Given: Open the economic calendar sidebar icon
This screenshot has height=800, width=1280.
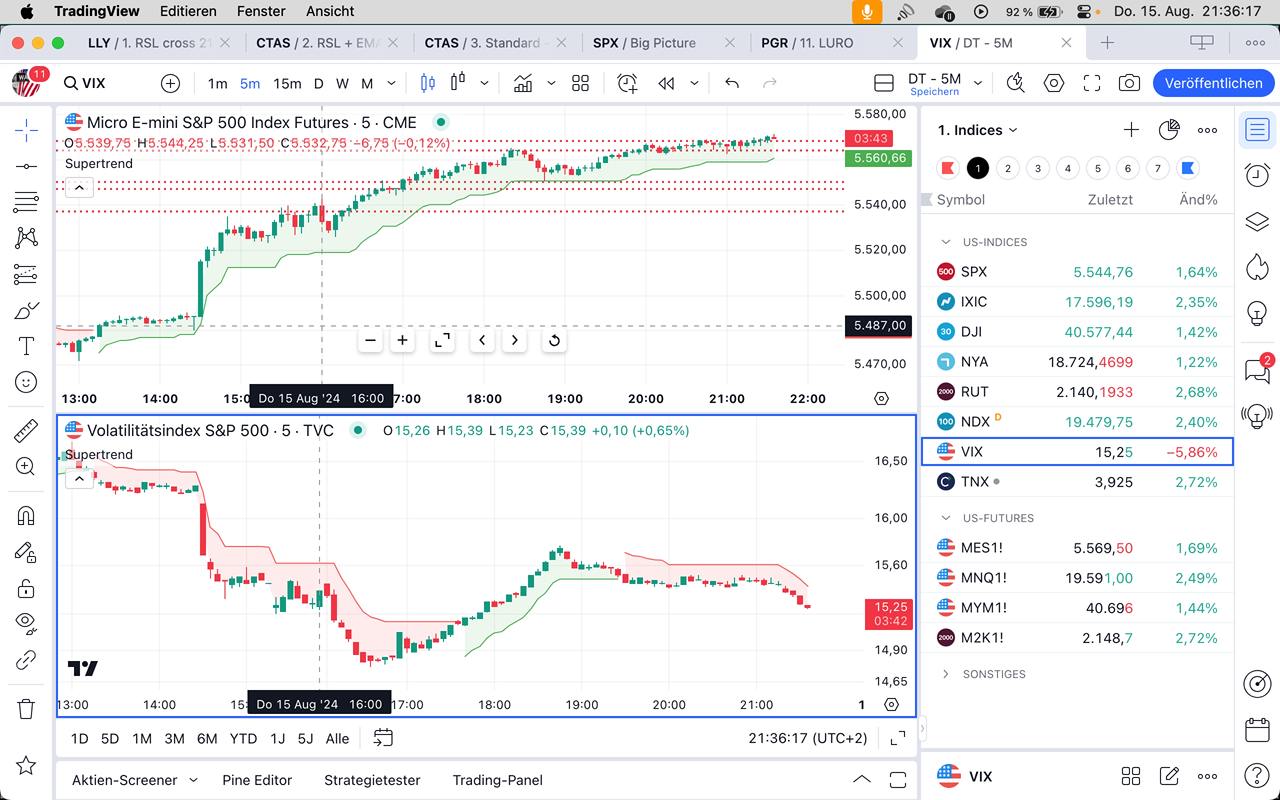Looking at the screenshot, I should pyautogui.click(x=1257, y=730).
